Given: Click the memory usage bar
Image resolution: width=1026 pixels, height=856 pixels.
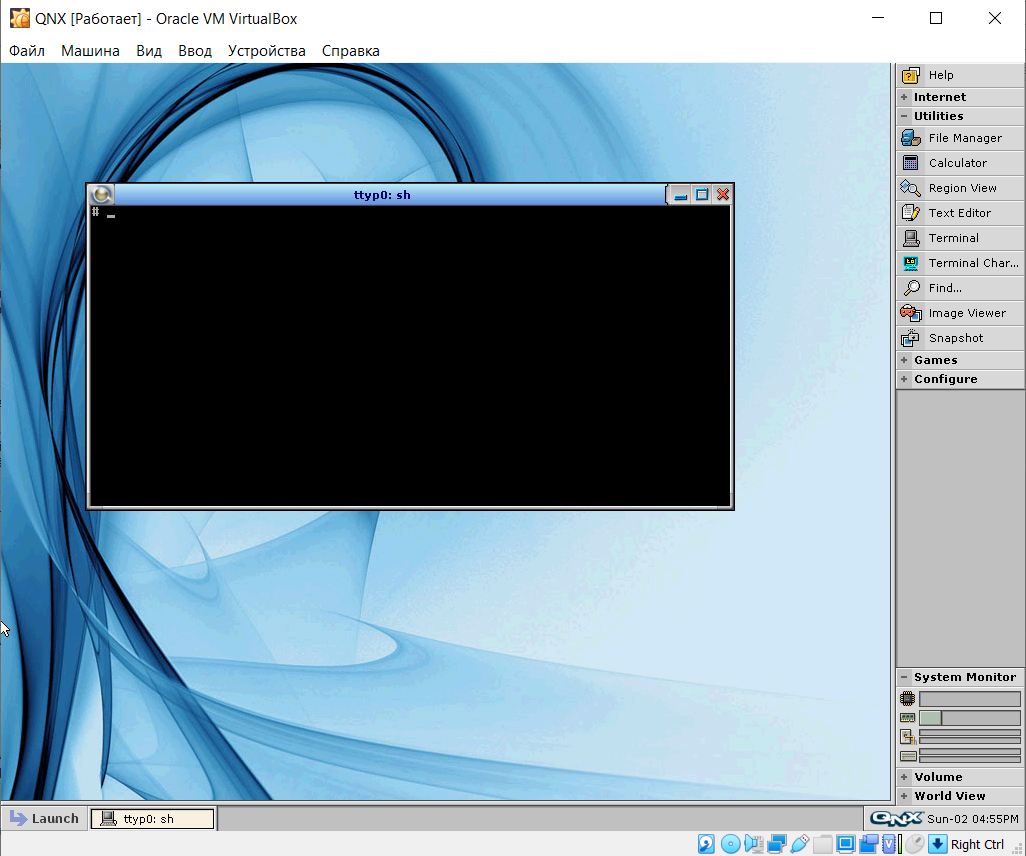Looking at the screenshot, I should 970,718.
